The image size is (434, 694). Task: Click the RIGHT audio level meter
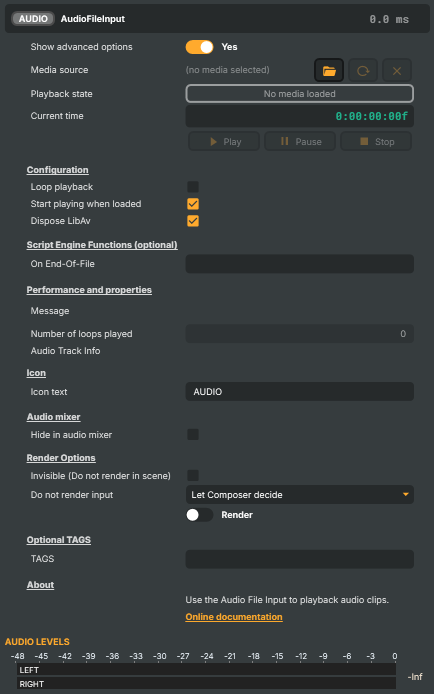coord(206,683)
